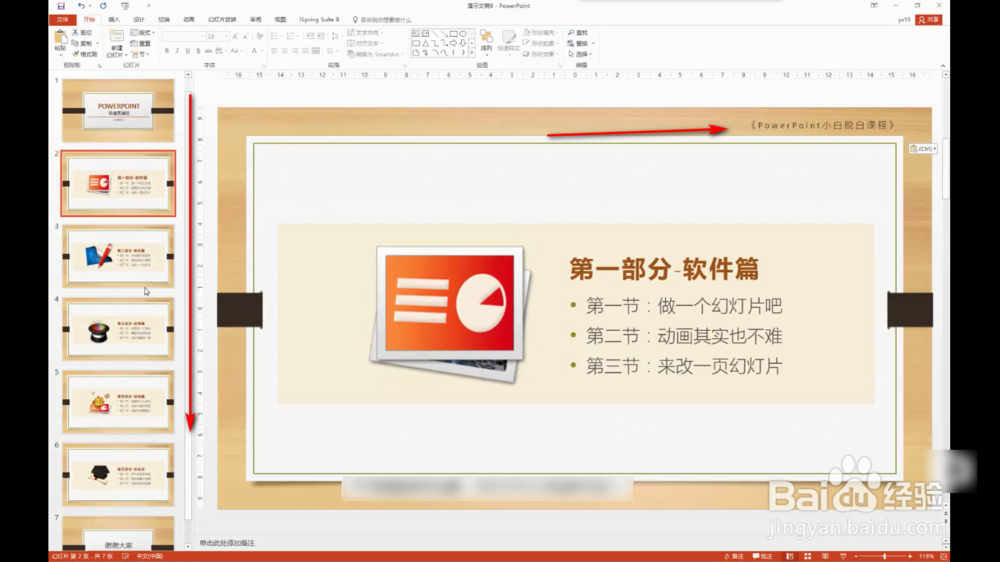The width and height of the screenshot is (1000, 562).
Task: Open Shape Outline (形状轮廓)
Action: coord(541,43)
